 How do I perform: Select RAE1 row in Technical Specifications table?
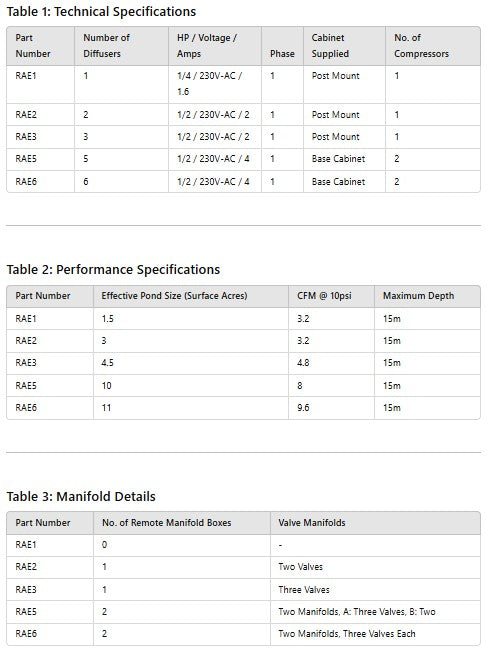[243, 84]
